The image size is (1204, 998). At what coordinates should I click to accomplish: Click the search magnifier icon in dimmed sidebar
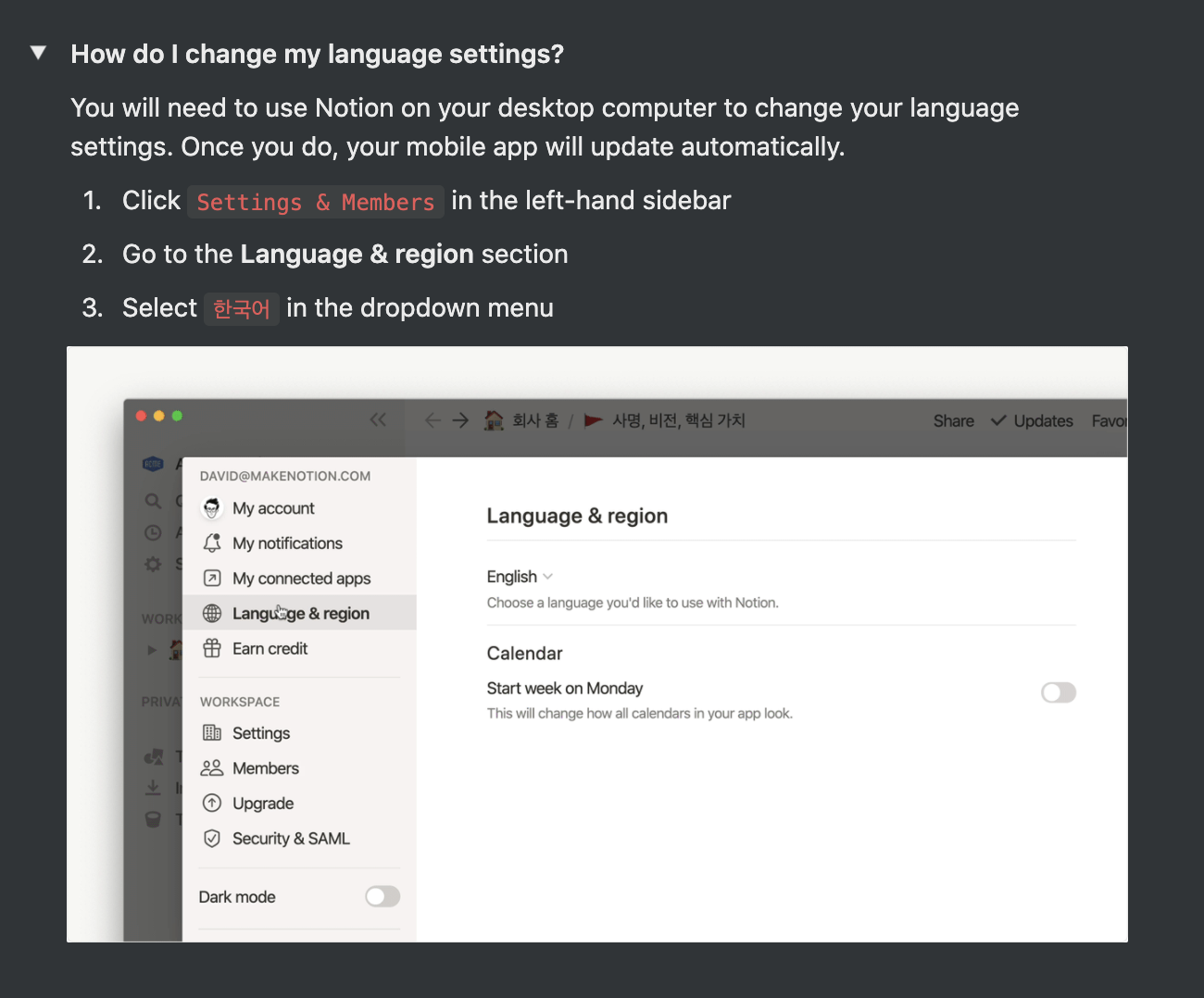[153, 501]
